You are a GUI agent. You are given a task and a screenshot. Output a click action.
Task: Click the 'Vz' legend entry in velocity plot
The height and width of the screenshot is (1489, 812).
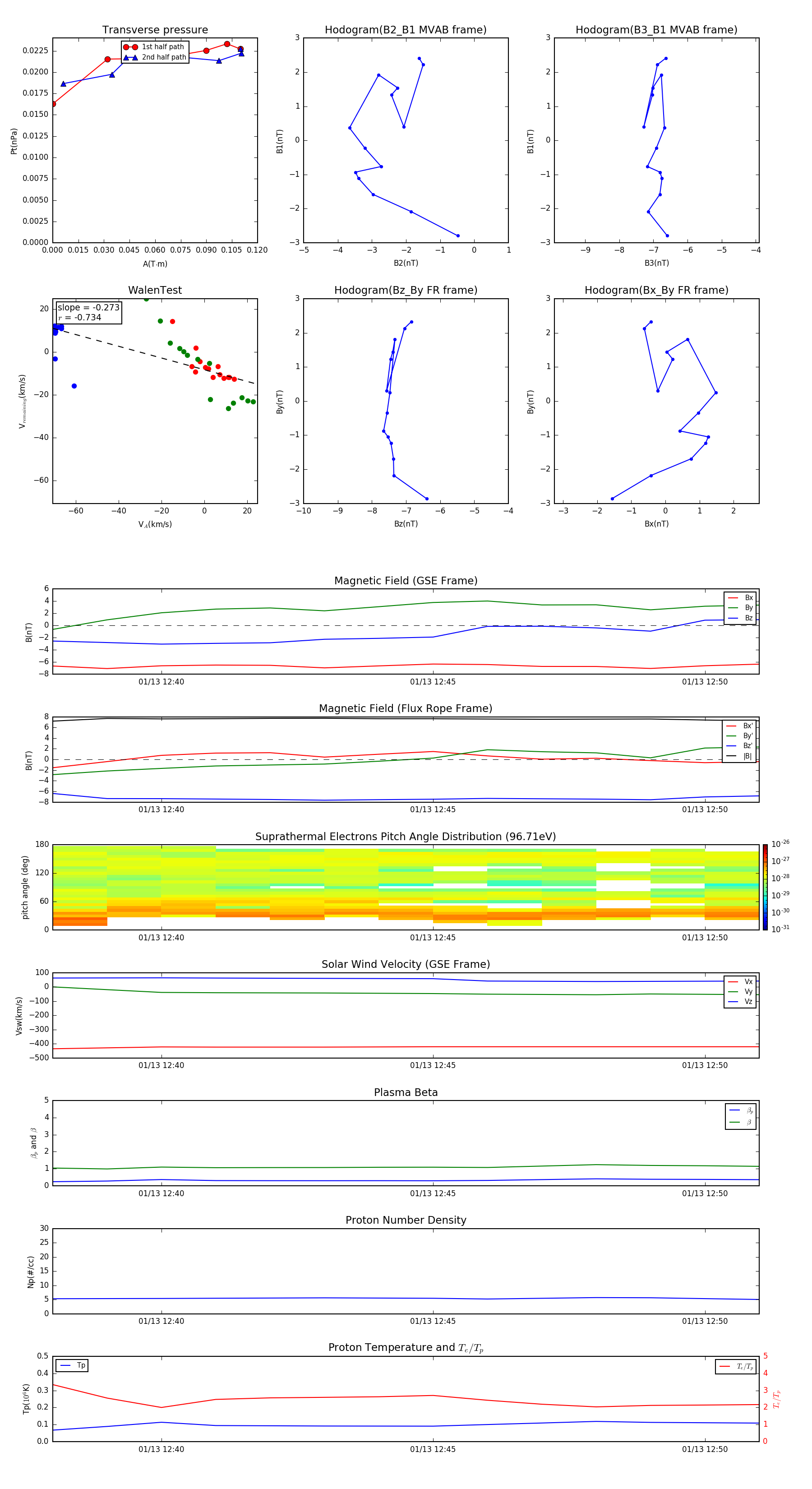click(740, 1002)
